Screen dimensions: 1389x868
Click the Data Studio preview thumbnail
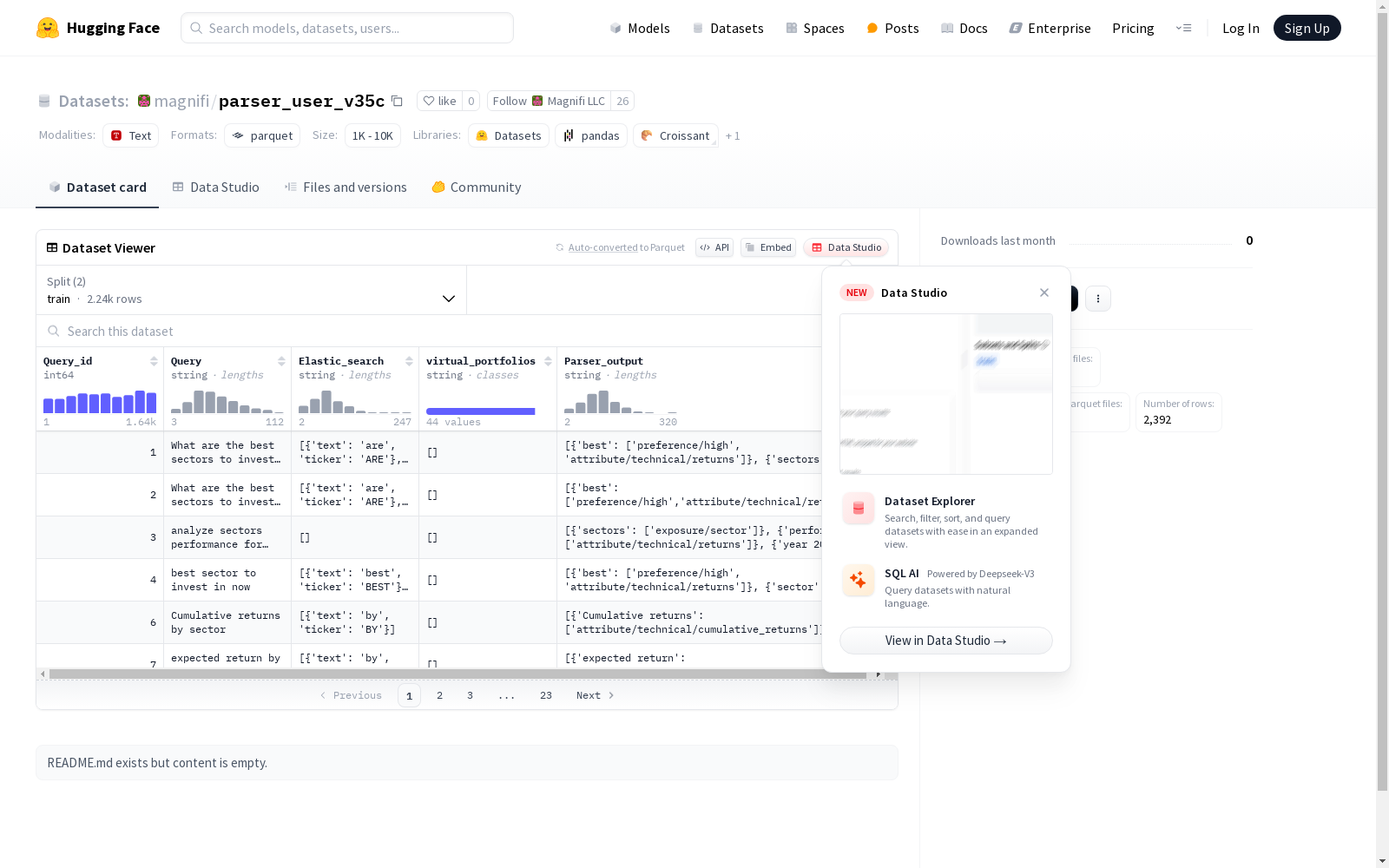pyautogui.click(x=946, y=394)
